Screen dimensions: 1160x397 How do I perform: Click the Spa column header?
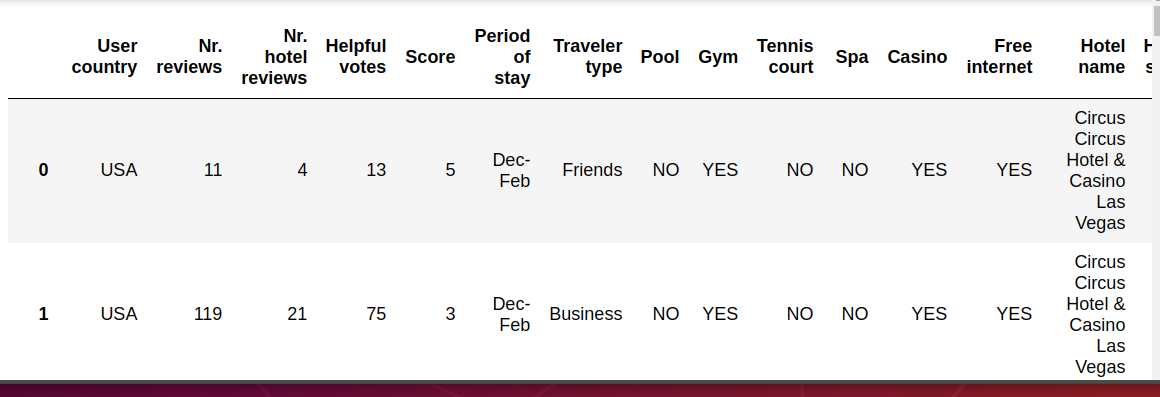tap(852, 57)
